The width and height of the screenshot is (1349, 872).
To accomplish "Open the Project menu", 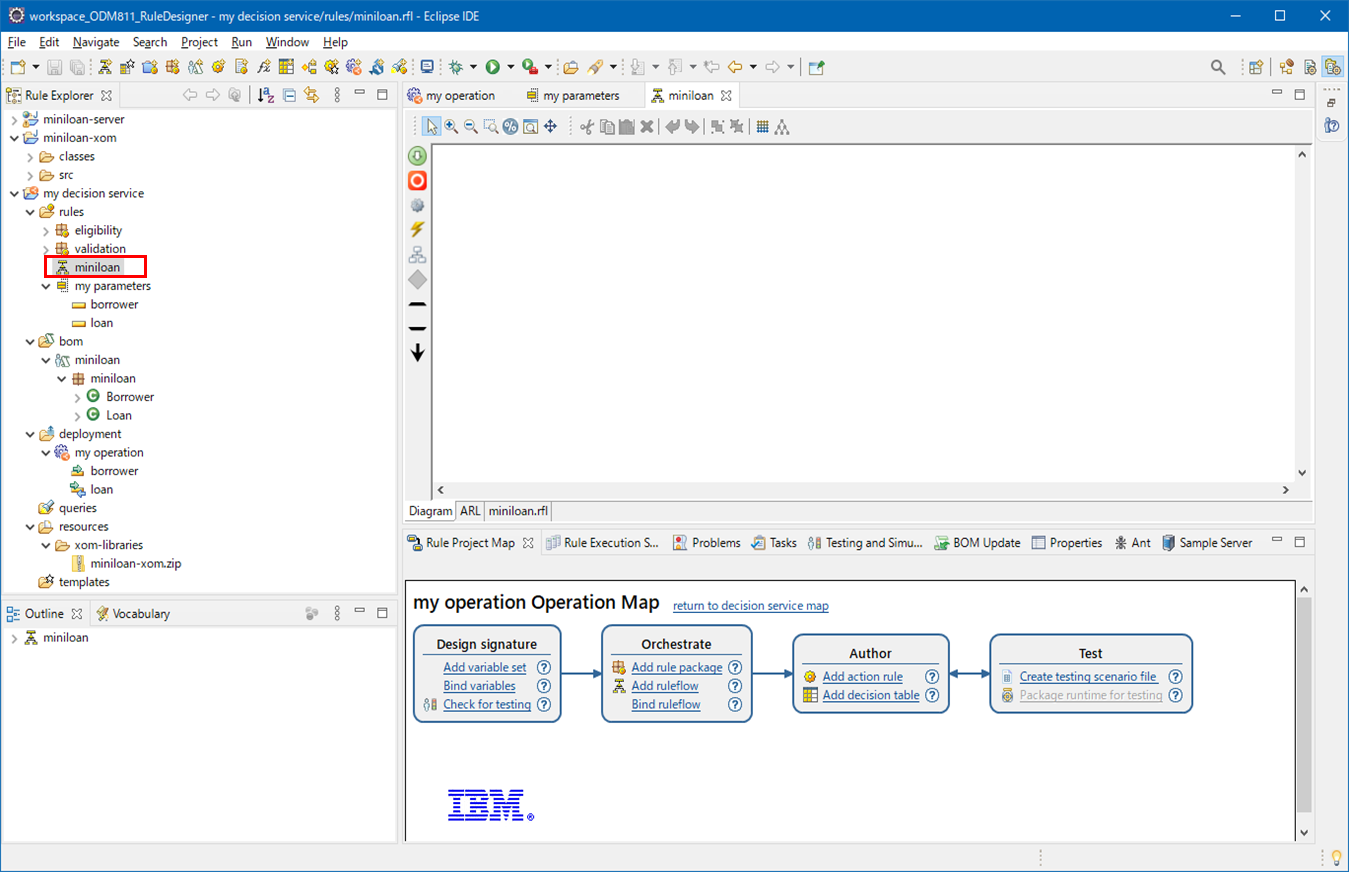I will pos(199,42).
